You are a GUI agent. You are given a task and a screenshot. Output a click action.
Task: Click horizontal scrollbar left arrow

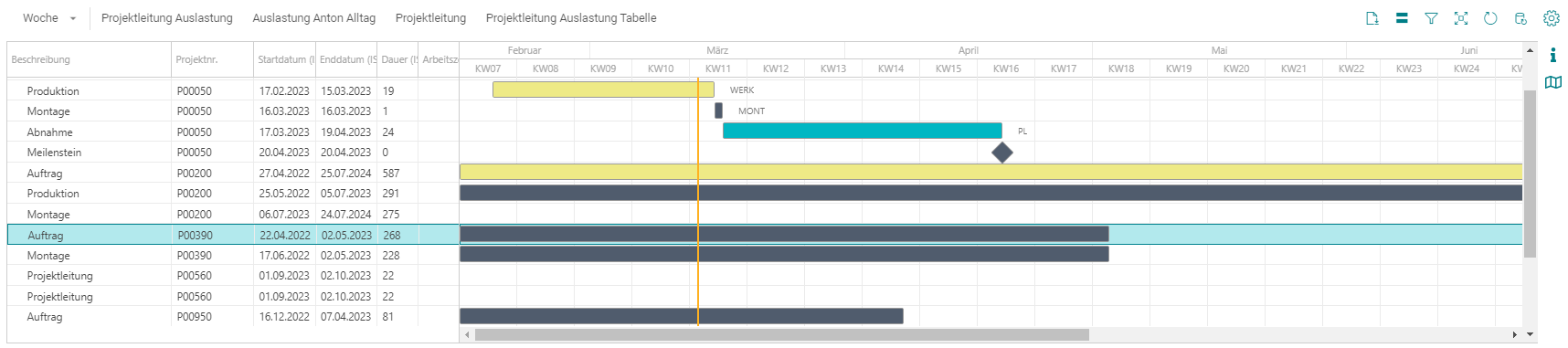[x=468, y=334]
